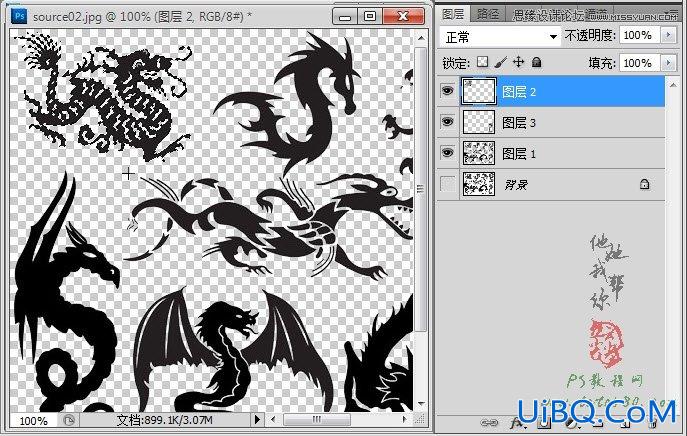Click the layers panel scroll up arrow

coord(673,85)
